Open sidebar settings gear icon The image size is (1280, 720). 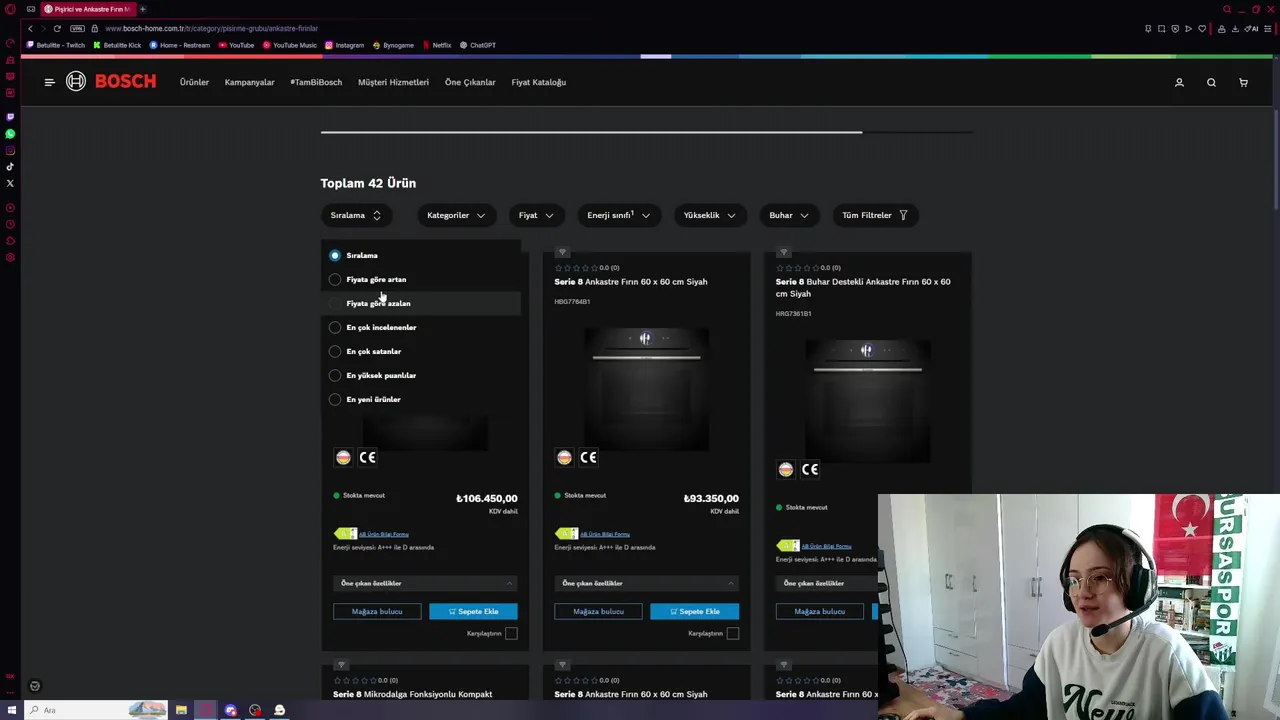coord(10,257)
